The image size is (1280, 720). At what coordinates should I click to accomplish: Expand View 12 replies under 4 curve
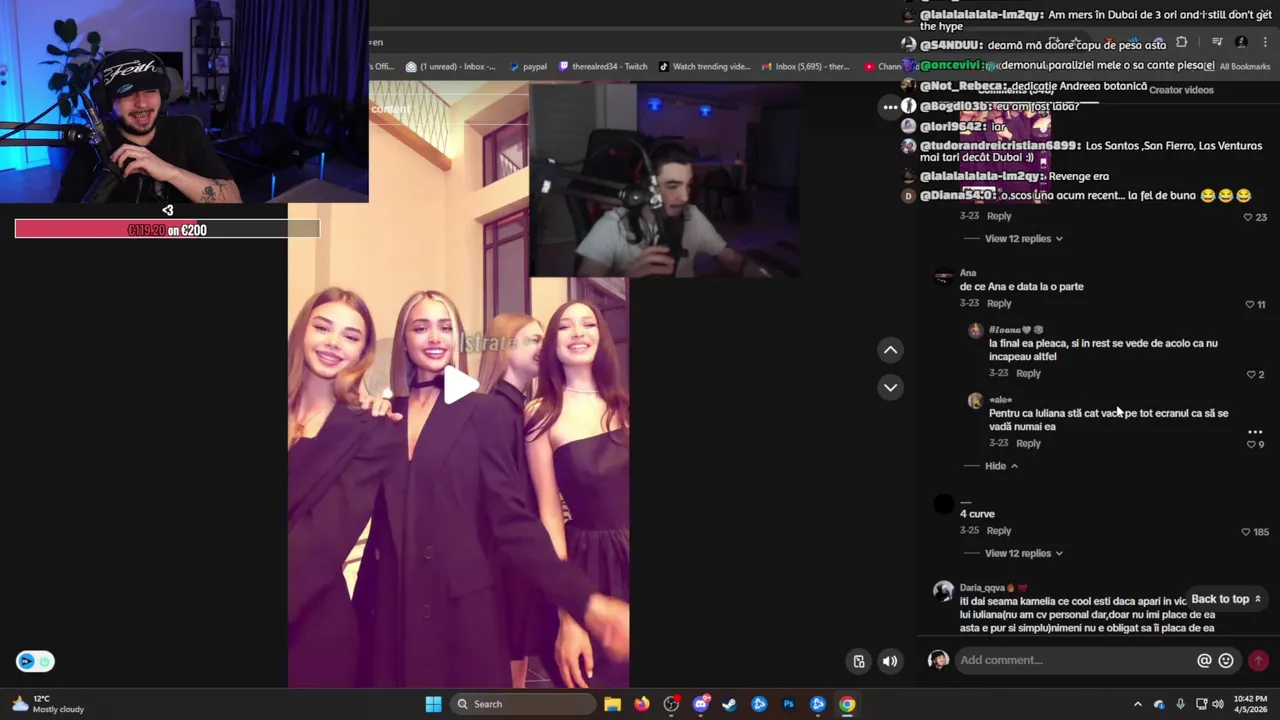tap(1023, 553)
